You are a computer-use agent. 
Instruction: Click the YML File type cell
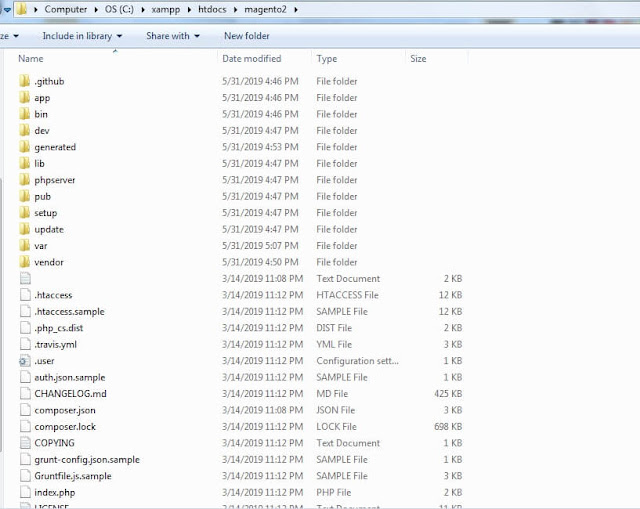tap(334, 344)
